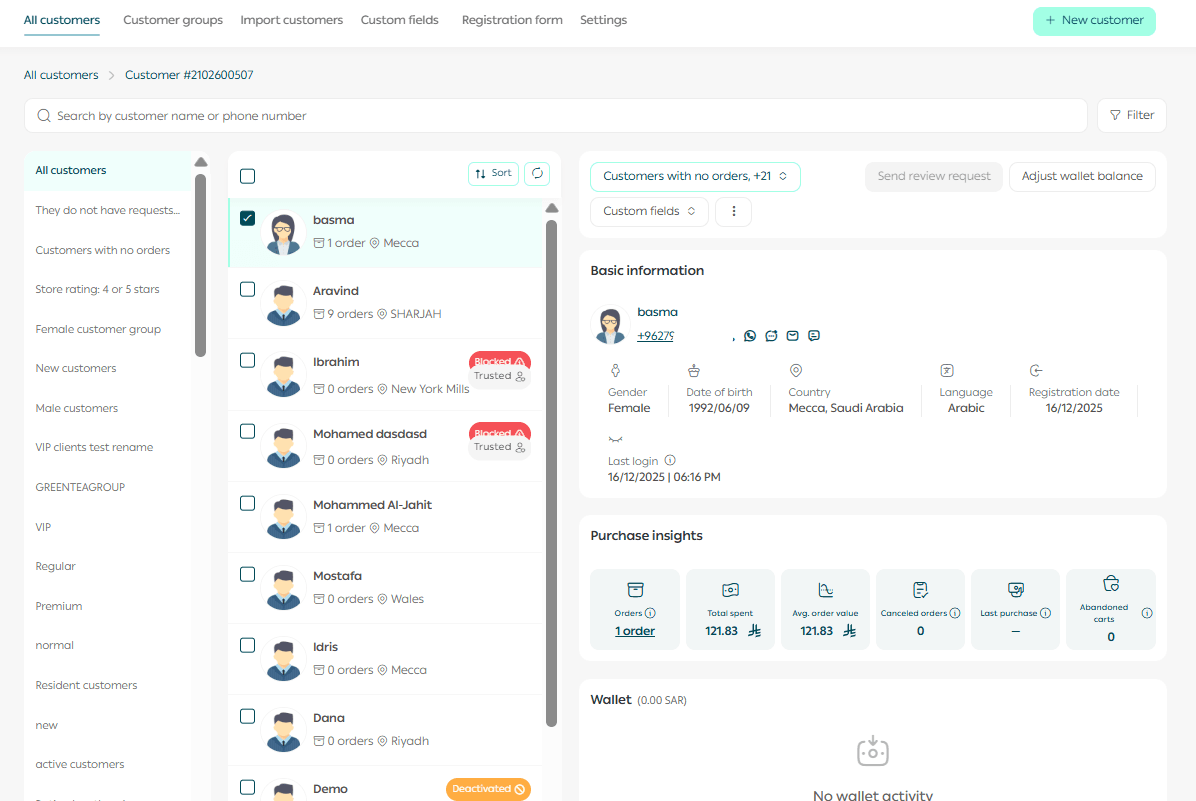The width and height of the screenshot is (1196, 801).
Task: Click the SMS message icon after the email icon
Action: [x=814, y=336]
